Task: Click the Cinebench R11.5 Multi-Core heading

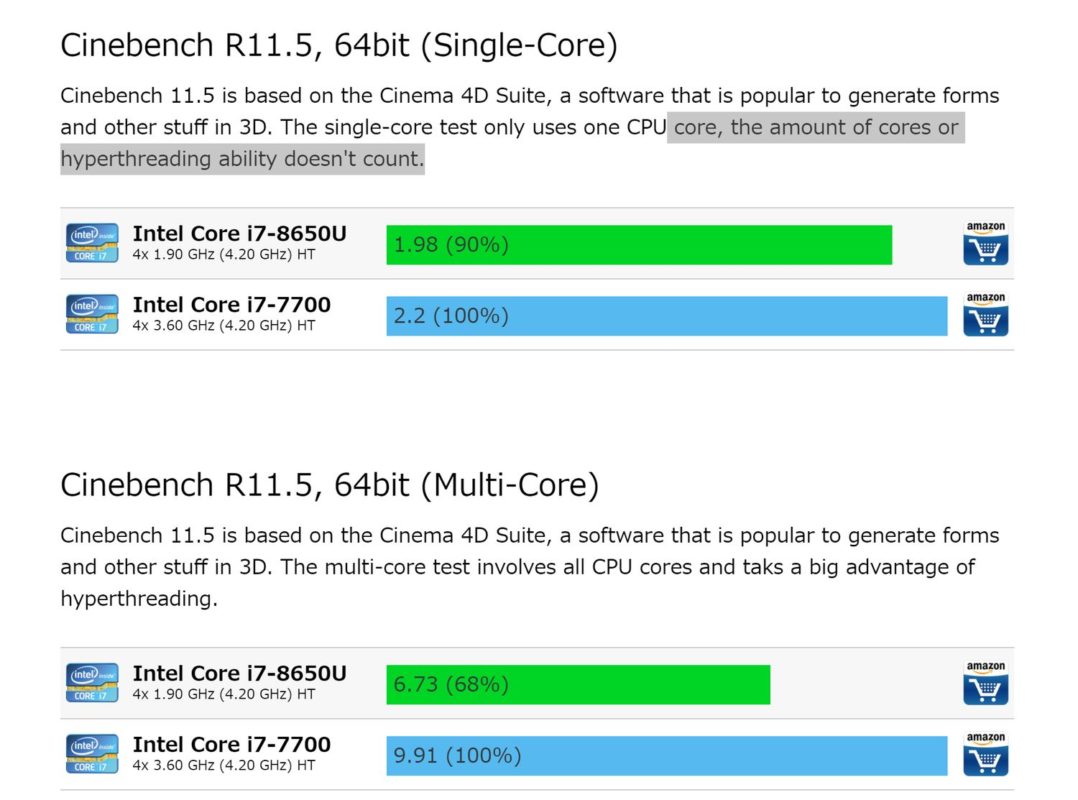Action: (x=330, y=485)
